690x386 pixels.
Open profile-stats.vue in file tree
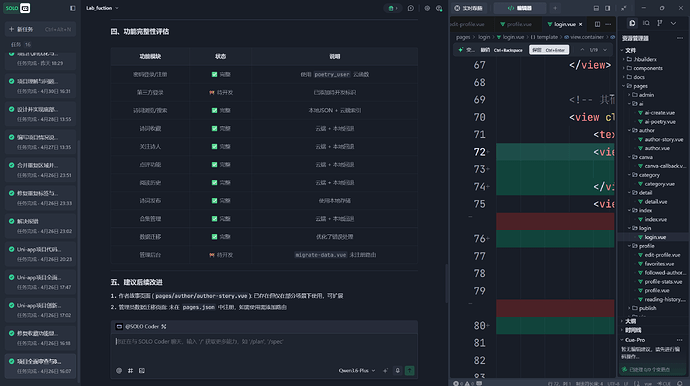pos(663,282)
